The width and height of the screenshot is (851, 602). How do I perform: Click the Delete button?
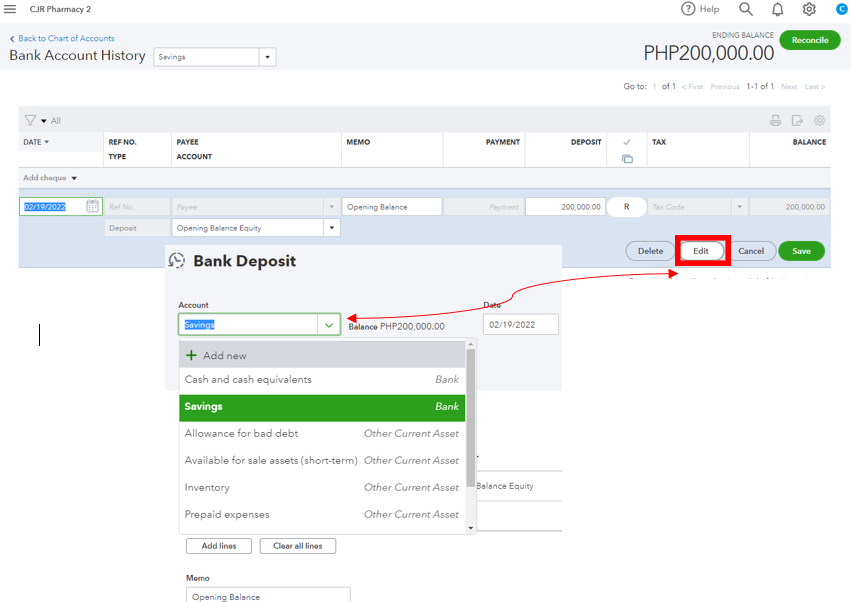[650, 251]
